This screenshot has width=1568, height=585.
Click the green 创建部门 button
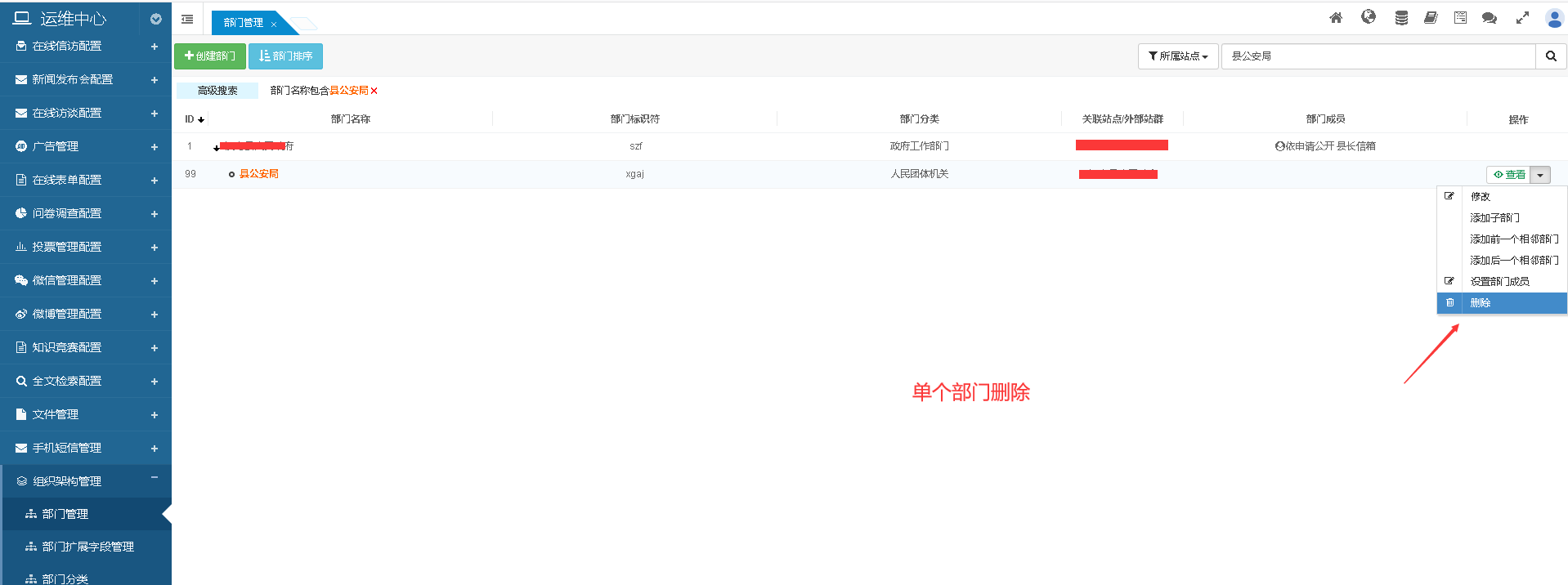pos(210,56)
